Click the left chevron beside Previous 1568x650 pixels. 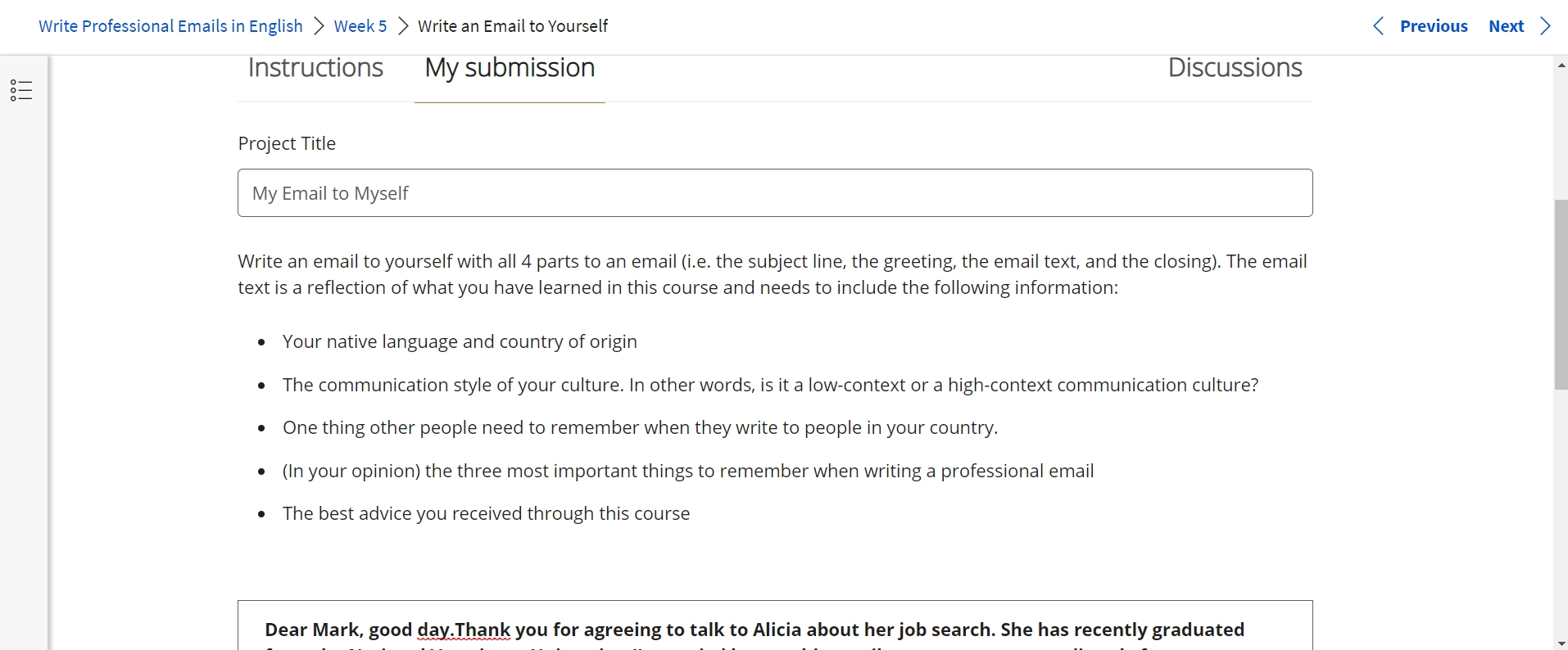click(x=1378, y=26)
